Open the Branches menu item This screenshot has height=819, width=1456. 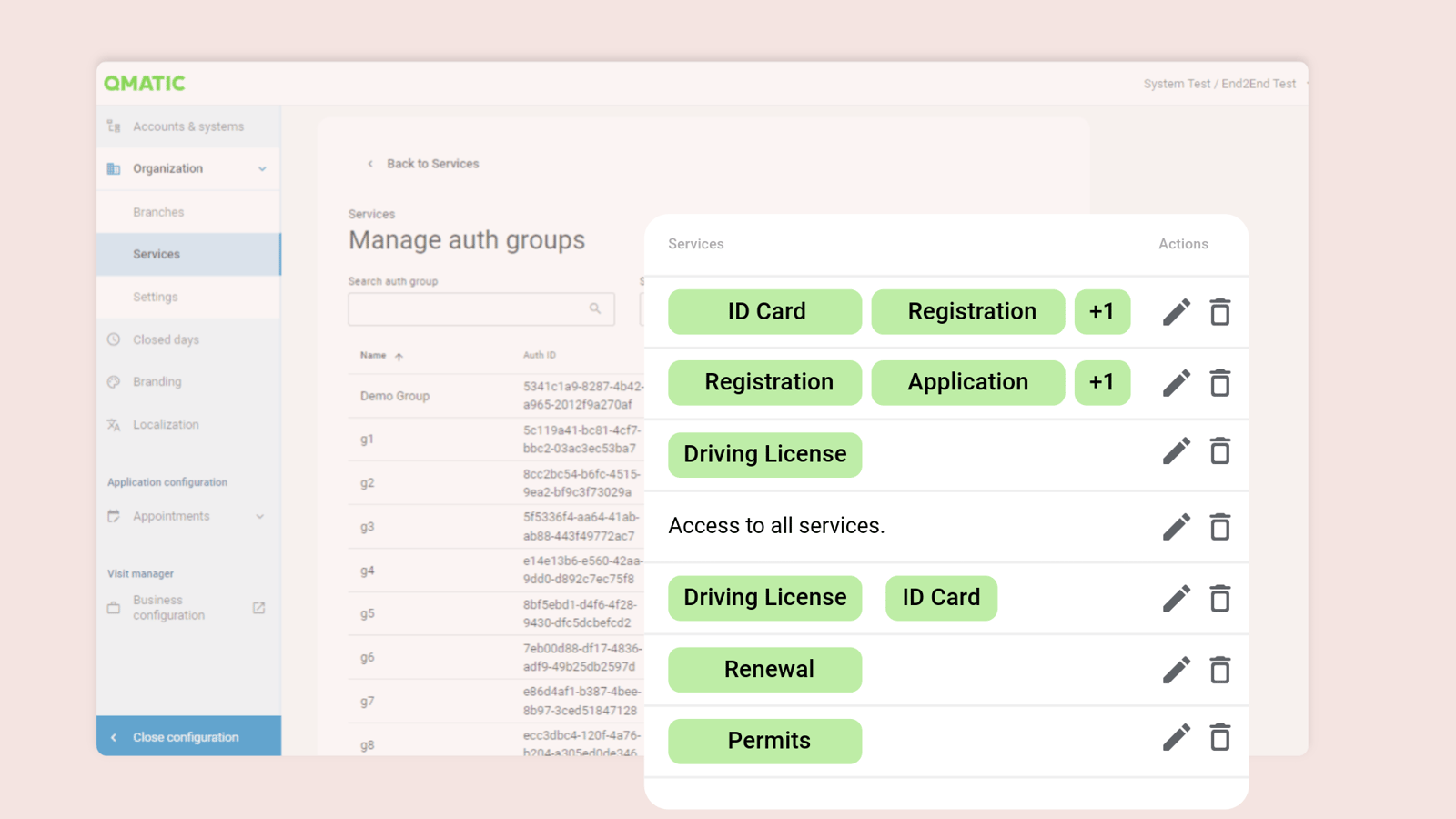click(158, 212)
